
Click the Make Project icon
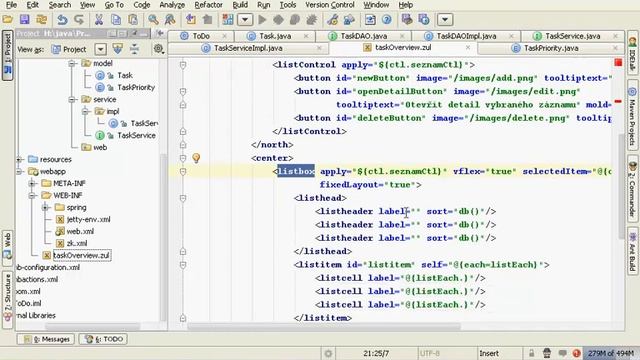pyautogui.click(x=228, y=19)
